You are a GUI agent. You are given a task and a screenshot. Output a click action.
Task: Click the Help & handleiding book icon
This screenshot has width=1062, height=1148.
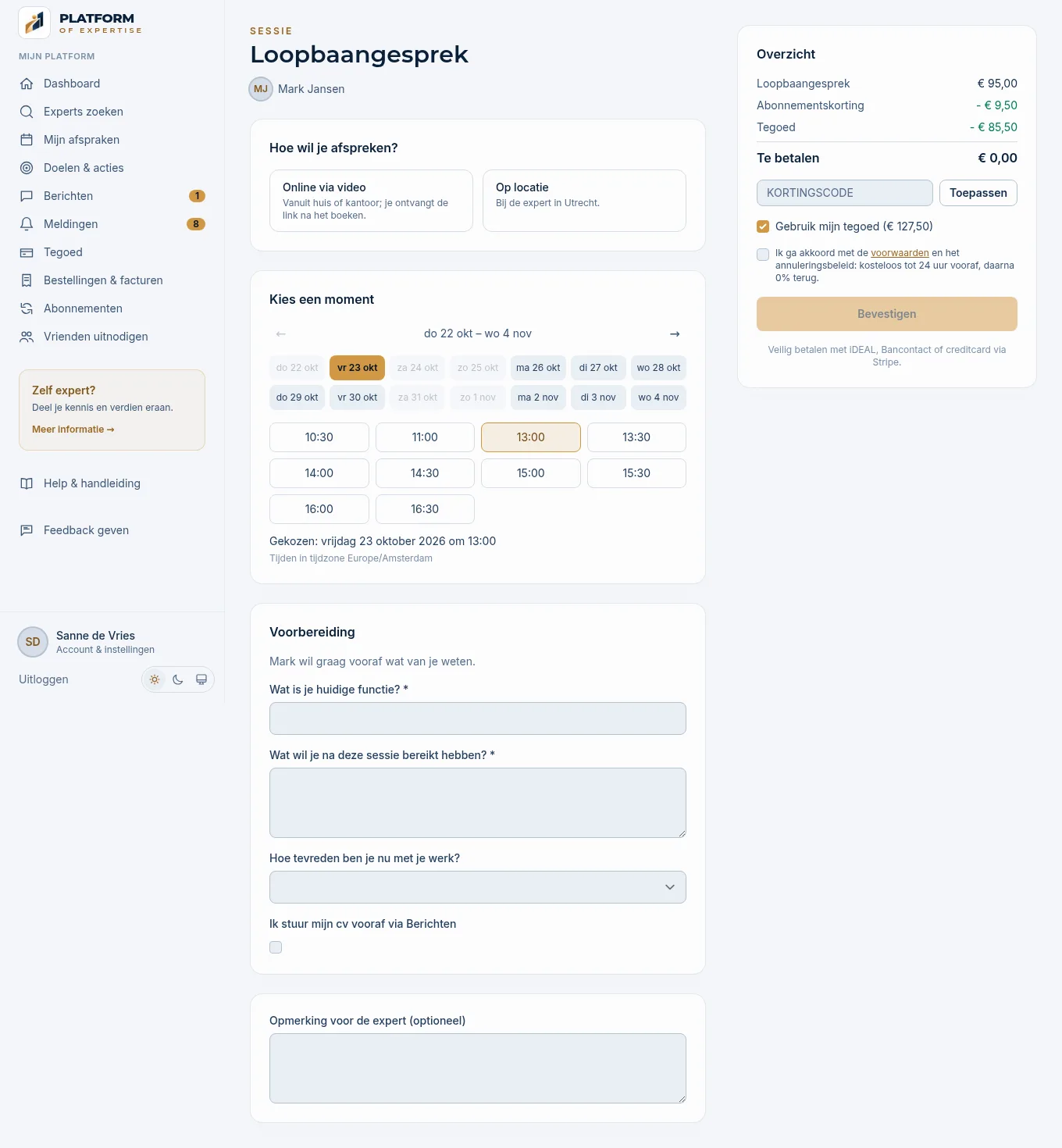(27, 483)
